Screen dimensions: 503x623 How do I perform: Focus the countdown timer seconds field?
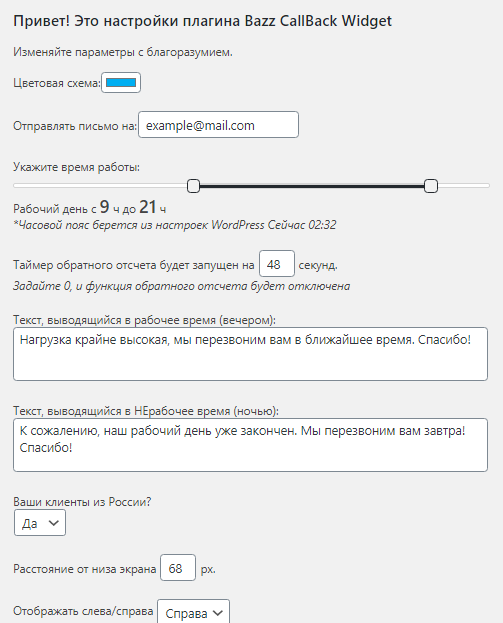(x=277, y=263)
